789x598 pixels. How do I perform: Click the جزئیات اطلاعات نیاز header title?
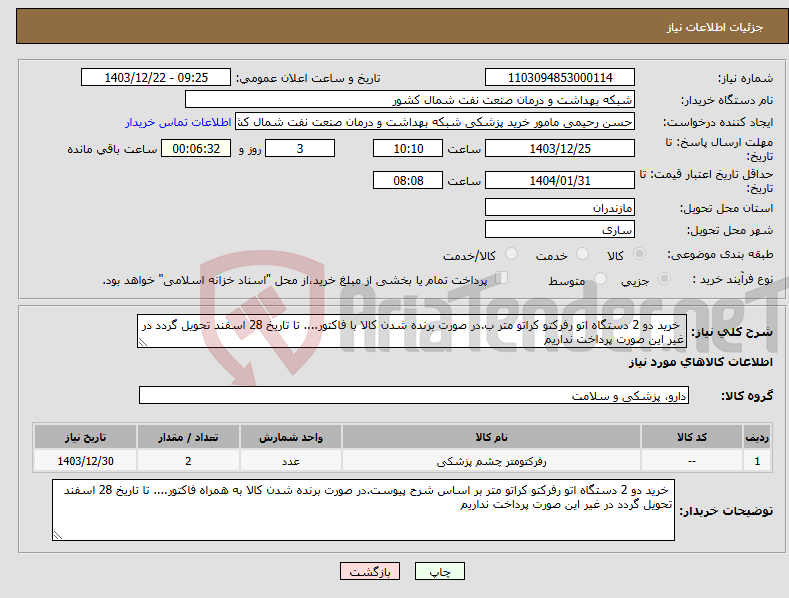tap(715, 27)
